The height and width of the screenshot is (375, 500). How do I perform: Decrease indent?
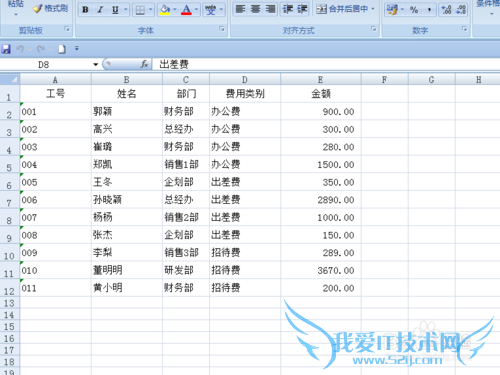pyautogui.click(x=287, y=9)
